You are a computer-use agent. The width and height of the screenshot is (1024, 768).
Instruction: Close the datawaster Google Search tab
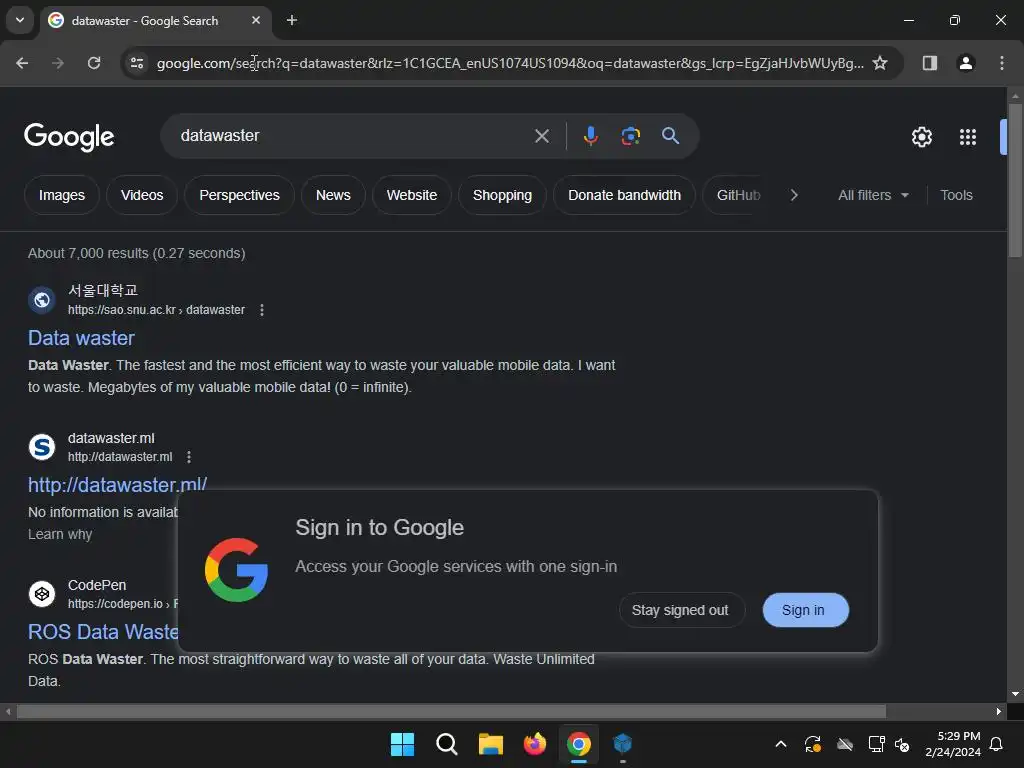[x=256, y=20]
